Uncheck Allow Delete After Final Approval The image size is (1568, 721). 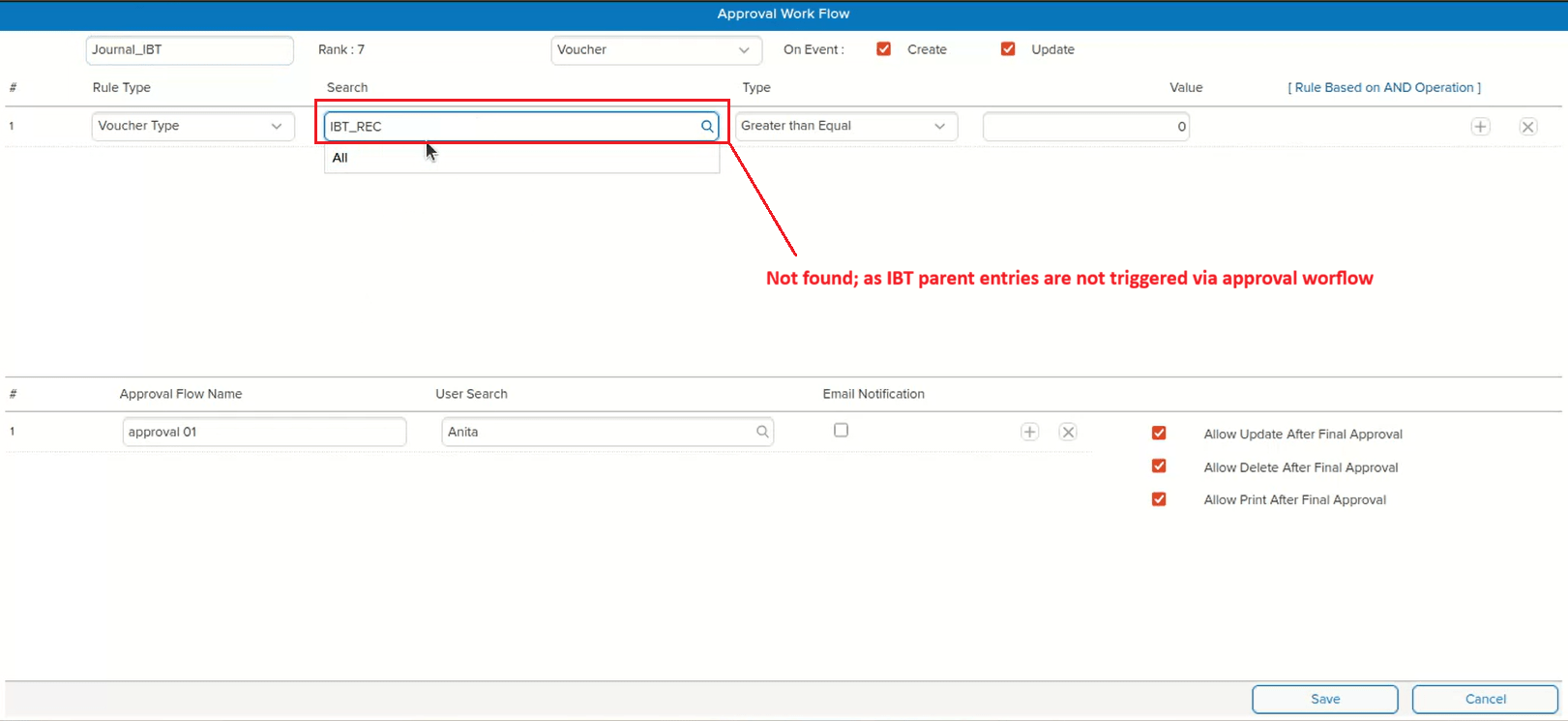click(1159, 466)
